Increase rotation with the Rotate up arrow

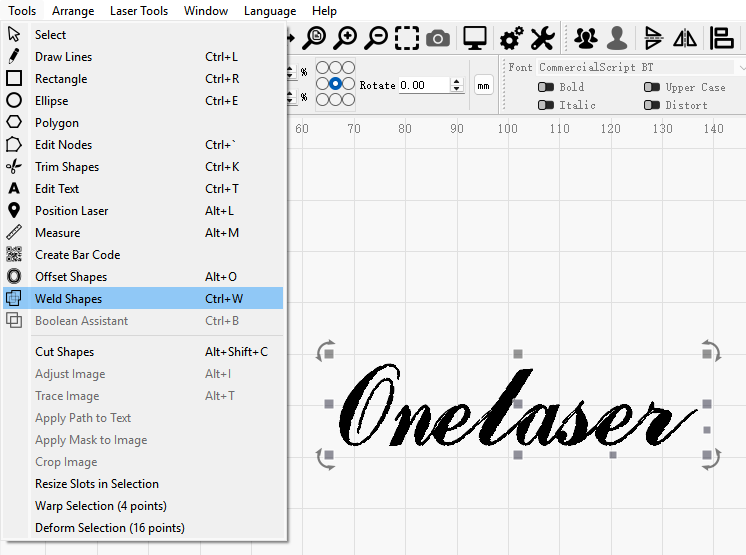pos(457,81)
